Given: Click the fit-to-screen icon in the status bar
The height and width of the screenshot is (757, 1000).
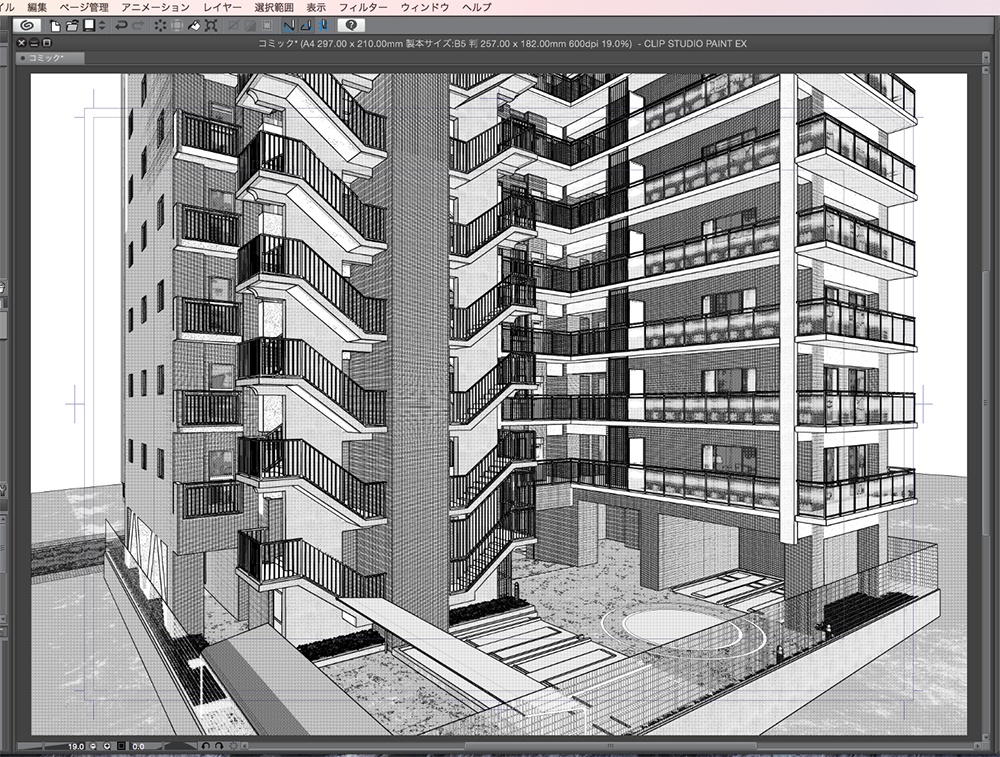Looking at the screenshot, I should click(x=119, y=744).
